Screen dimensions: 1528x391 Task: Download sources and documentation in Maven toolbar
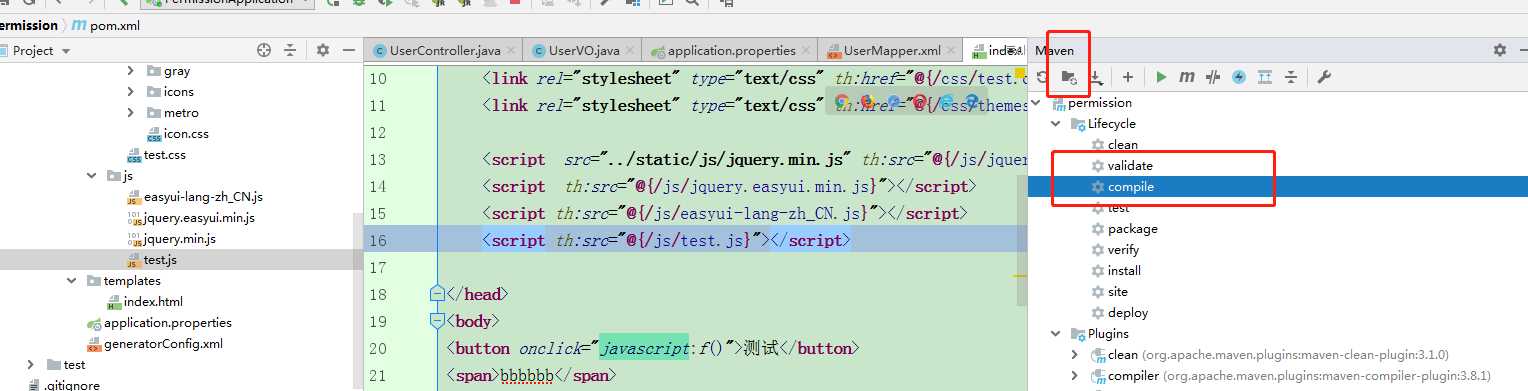coord(1096,77)
